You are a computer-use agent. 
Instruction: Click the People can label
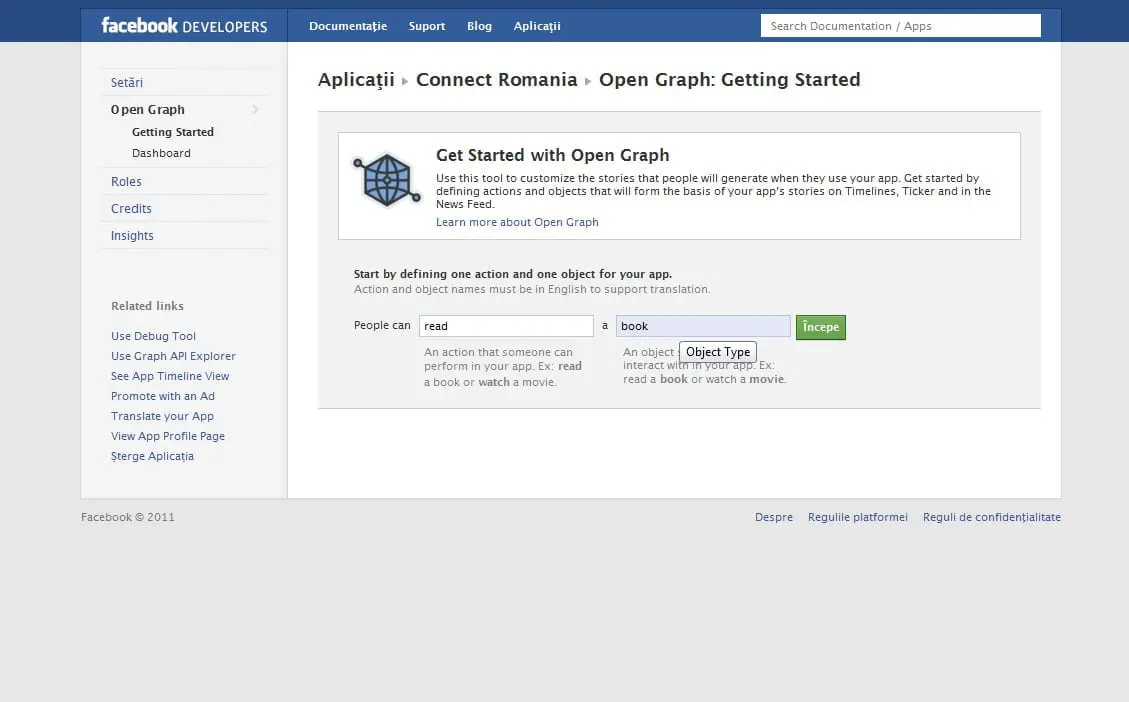click(x=382, y=325)
